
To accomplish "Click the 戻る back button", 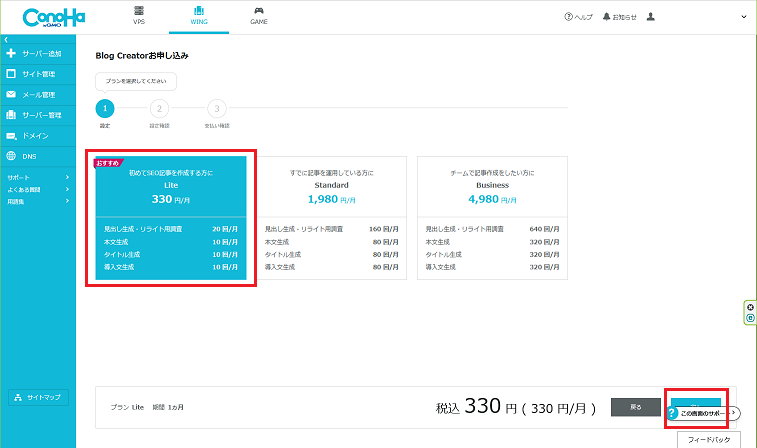I will [636, 407].
